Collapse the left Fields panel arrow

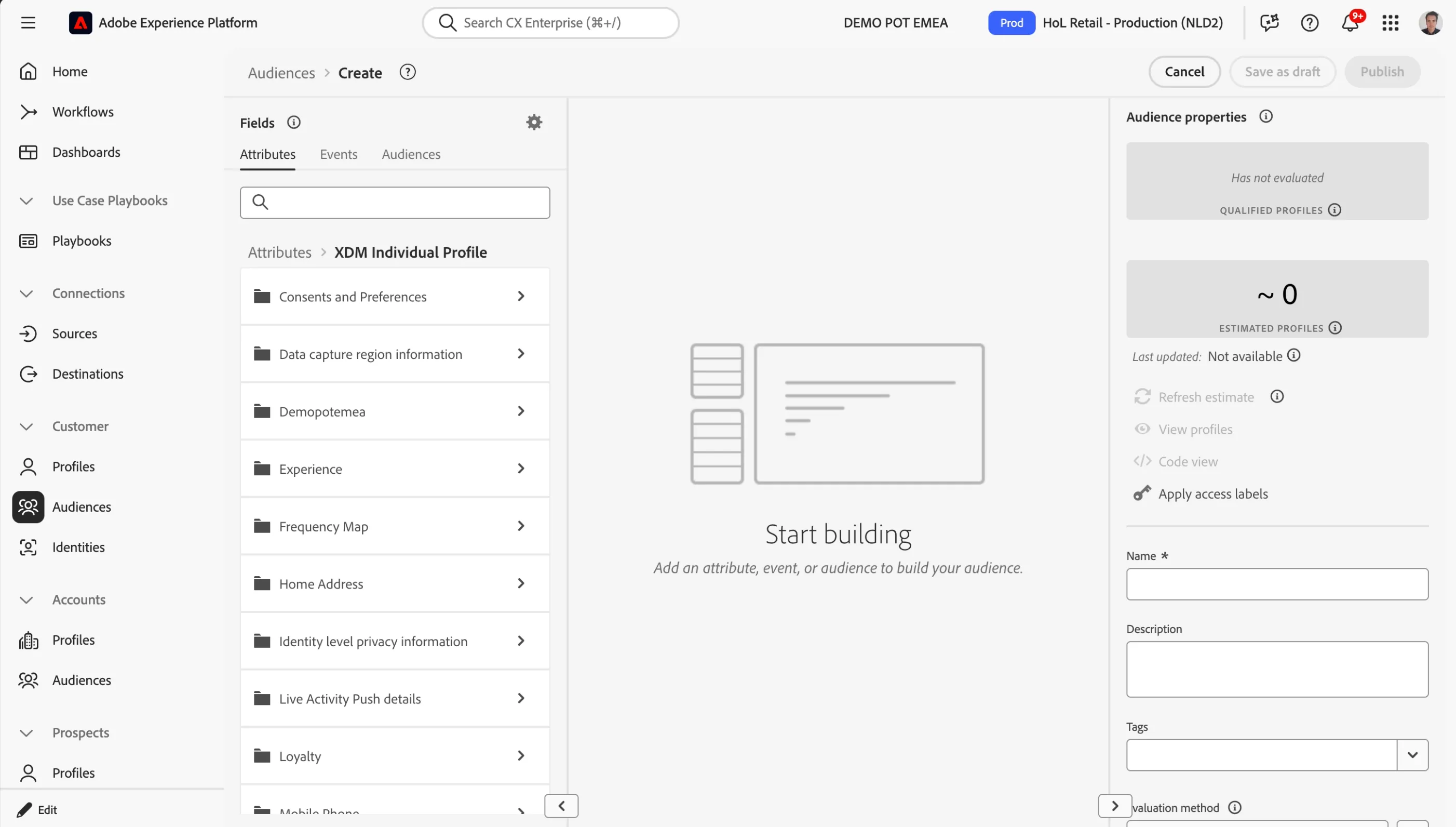561,805
